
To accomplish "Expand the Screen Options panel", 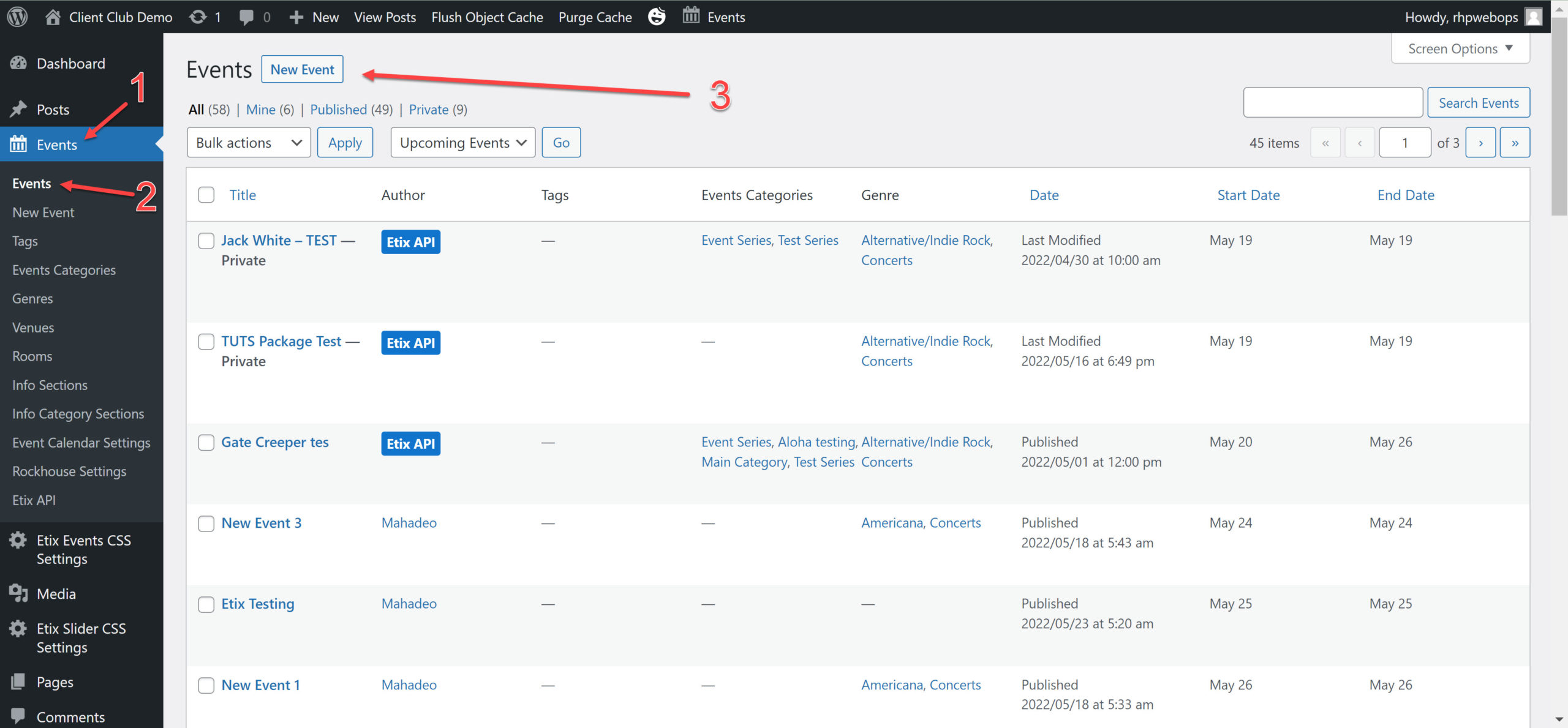I will pos(1460,48).
